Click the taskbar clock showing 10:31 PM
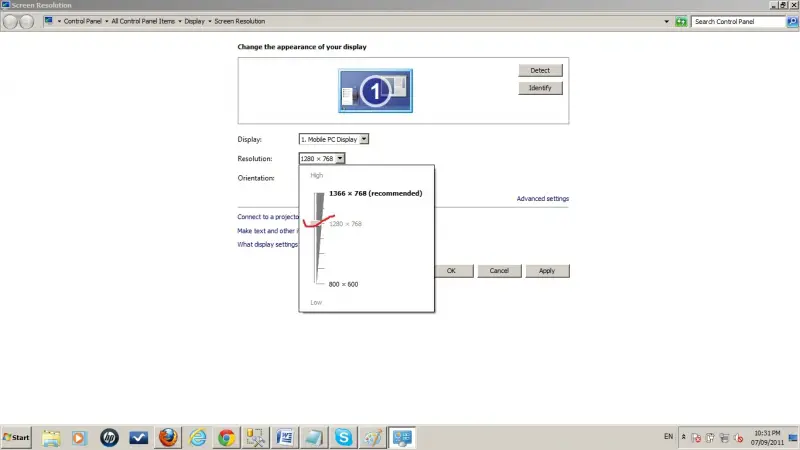Viewport: 800px width, 450px height. [x=767, y=438]
